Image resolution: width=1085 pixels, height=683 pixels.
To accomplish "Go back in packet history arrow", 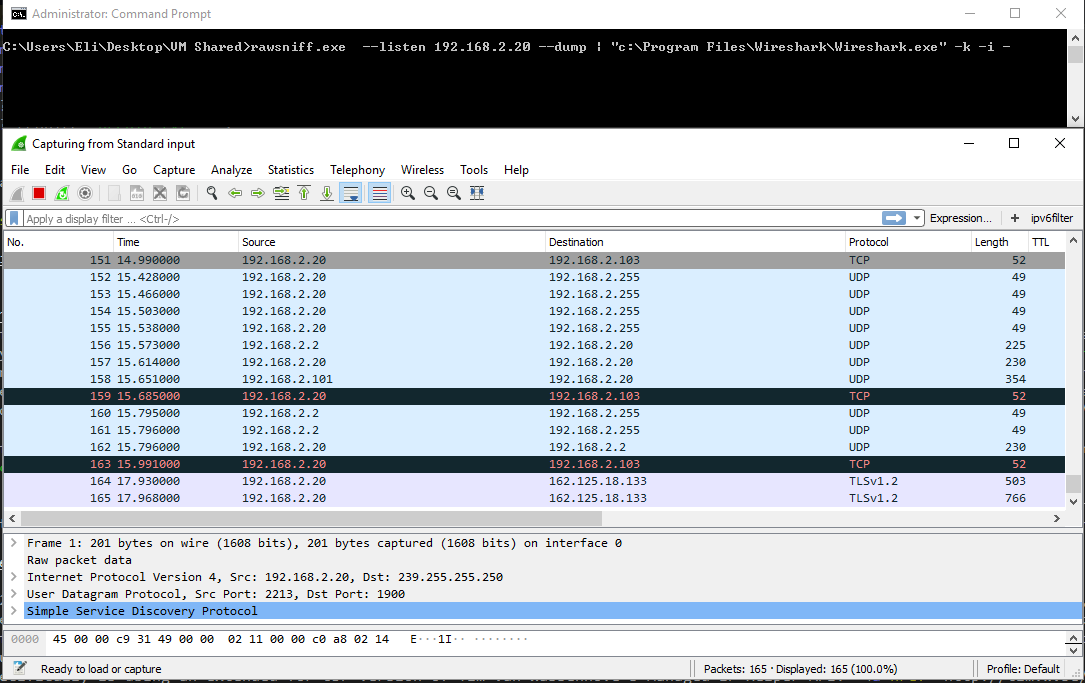I will [x=235, y=194].
